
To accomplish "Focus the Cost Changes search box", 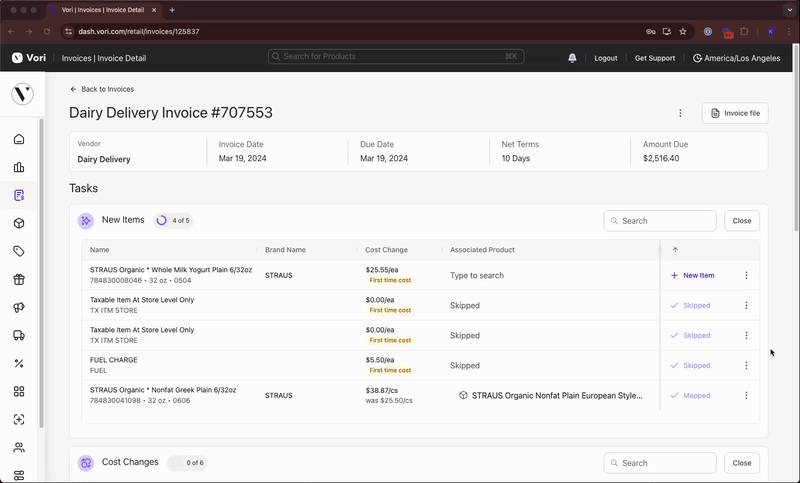I will click(x=660, y=463).
